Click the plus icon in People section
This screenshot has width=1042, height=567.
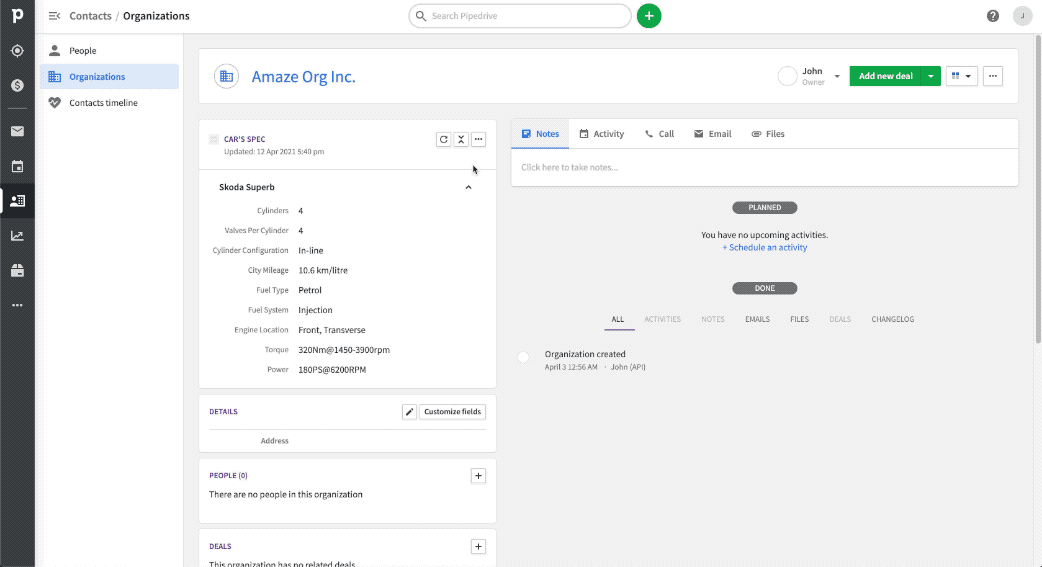pyautogui.click(x=478, y=476)
